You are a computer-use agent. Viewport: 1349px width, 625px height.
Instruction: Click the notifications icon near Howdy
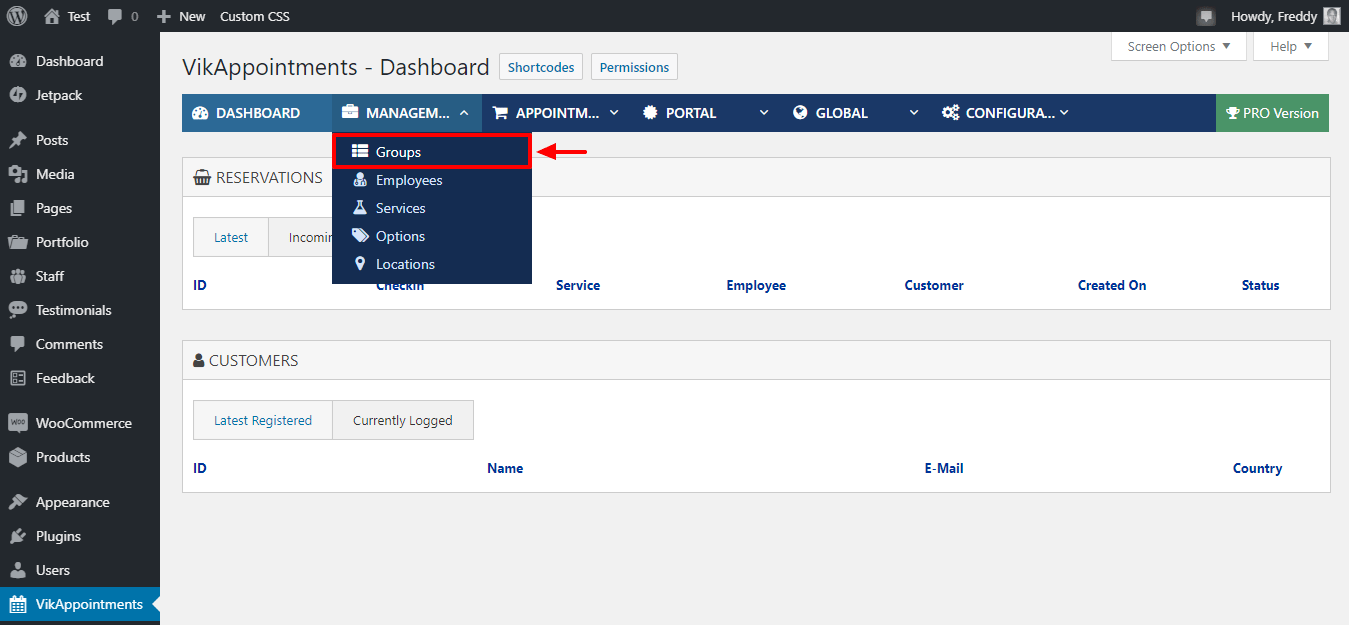pos(1206,17)
